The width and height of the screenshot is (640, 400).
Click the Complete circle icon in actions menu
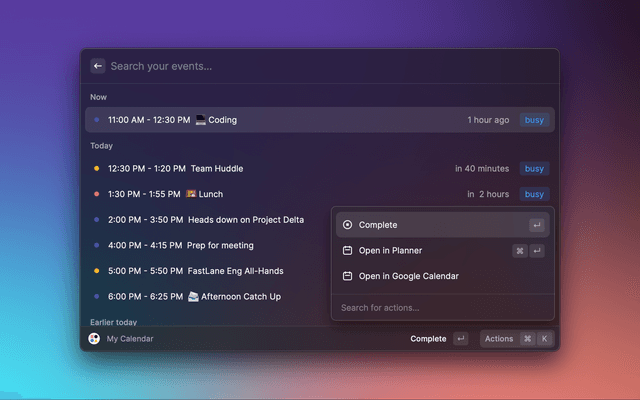coord(347,225)
